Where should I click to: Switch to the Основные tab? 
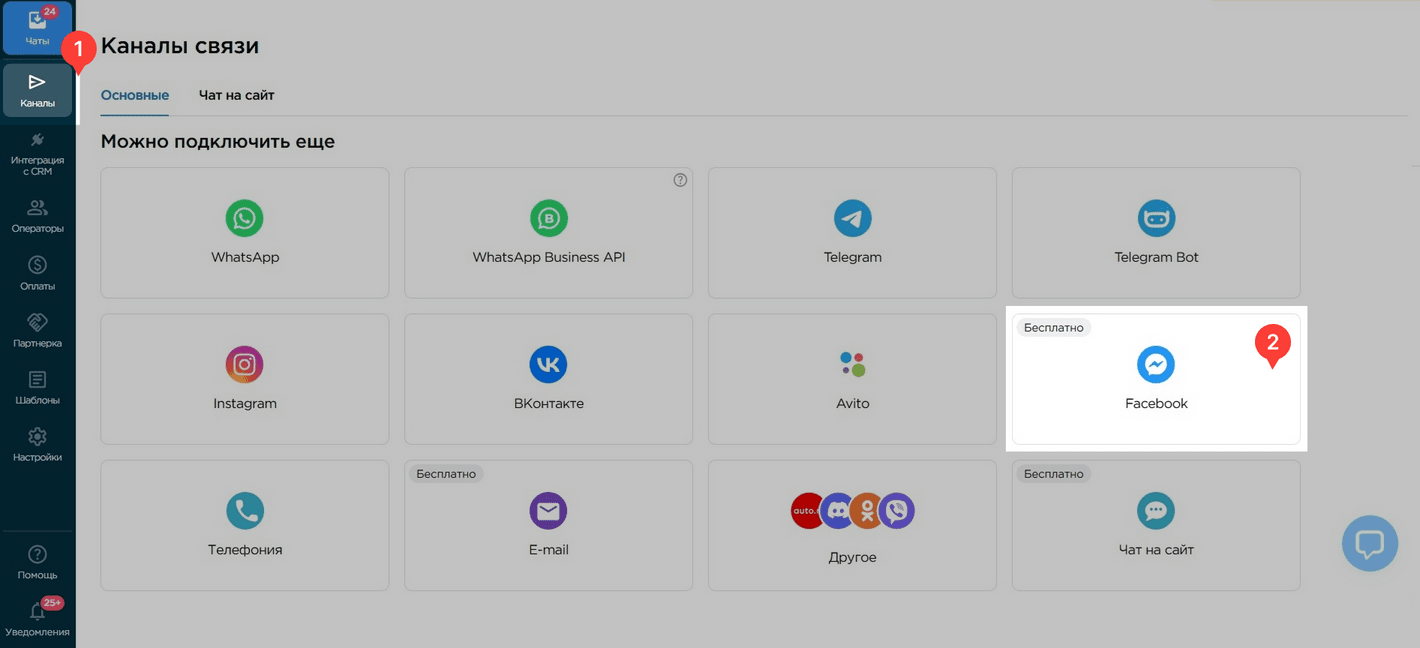135,95
